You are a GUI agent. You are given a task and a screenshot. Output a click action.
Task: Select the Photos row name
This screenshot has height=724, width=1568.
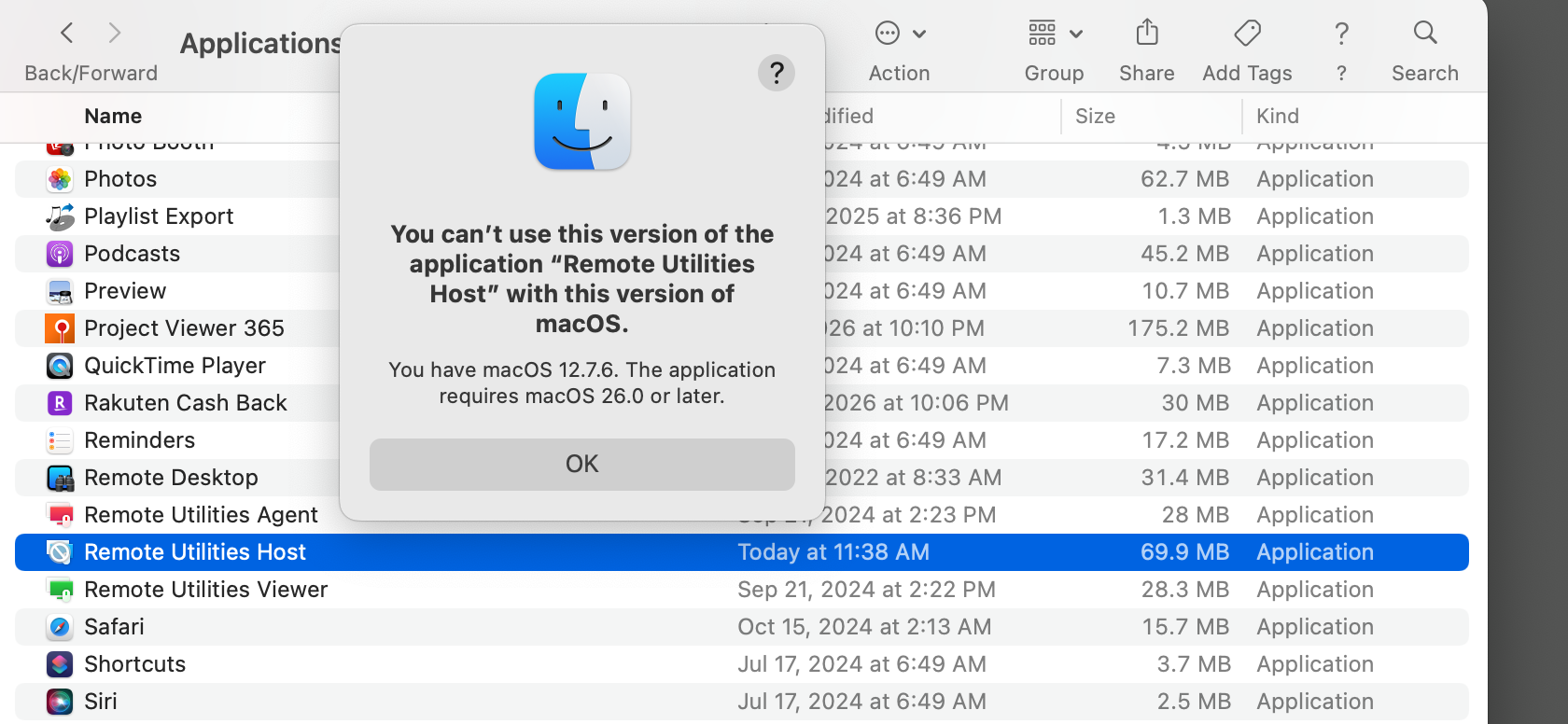[120, 179]
